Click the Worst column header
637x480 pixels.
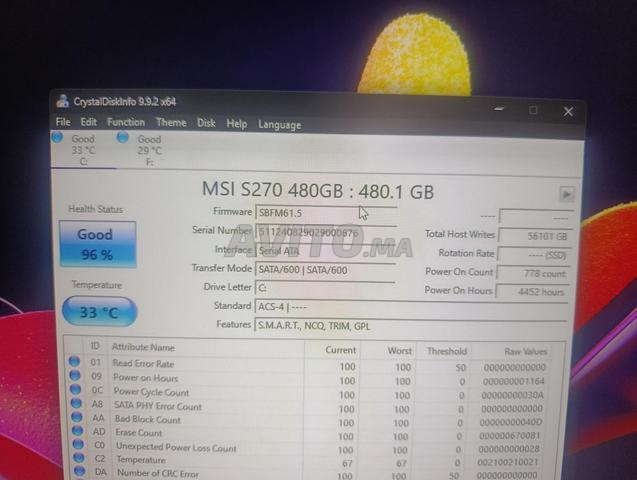399,350
